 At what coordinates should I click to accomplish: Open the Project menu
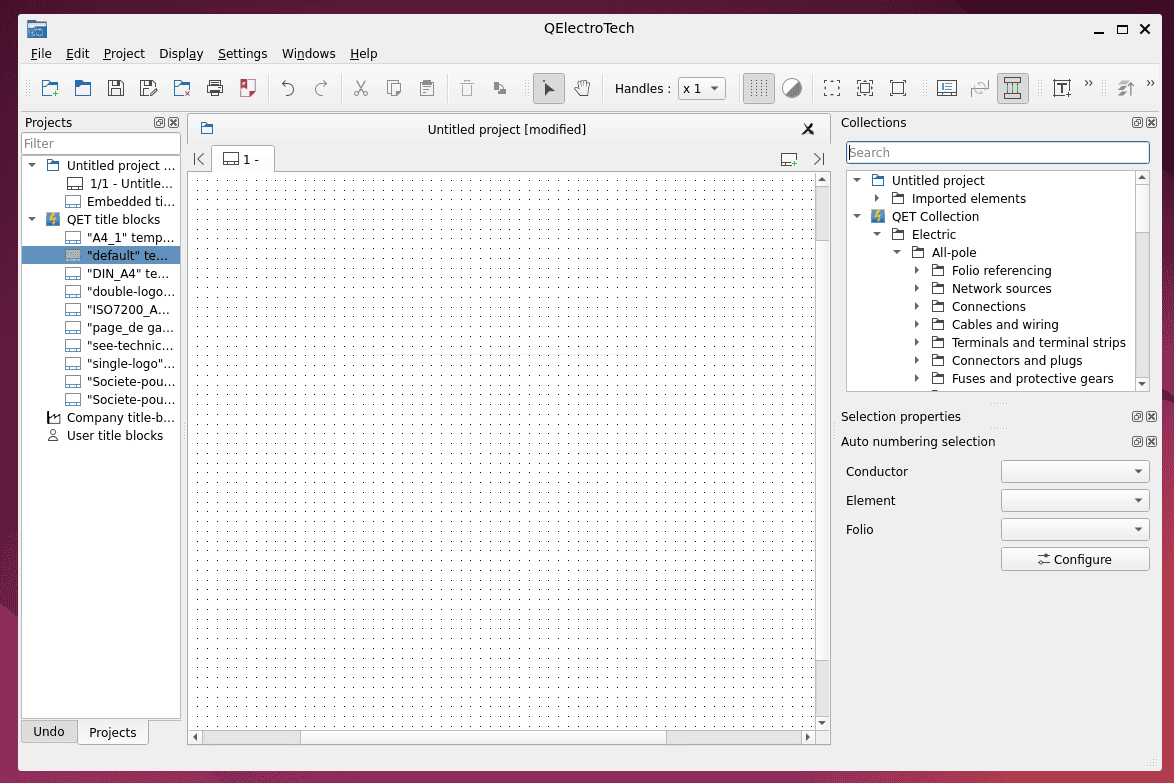[124, 54]
